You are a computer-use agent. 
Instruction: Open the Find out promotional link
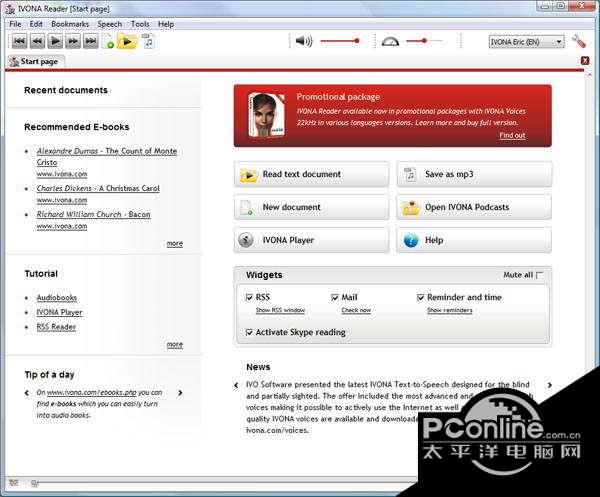(512, 135)
